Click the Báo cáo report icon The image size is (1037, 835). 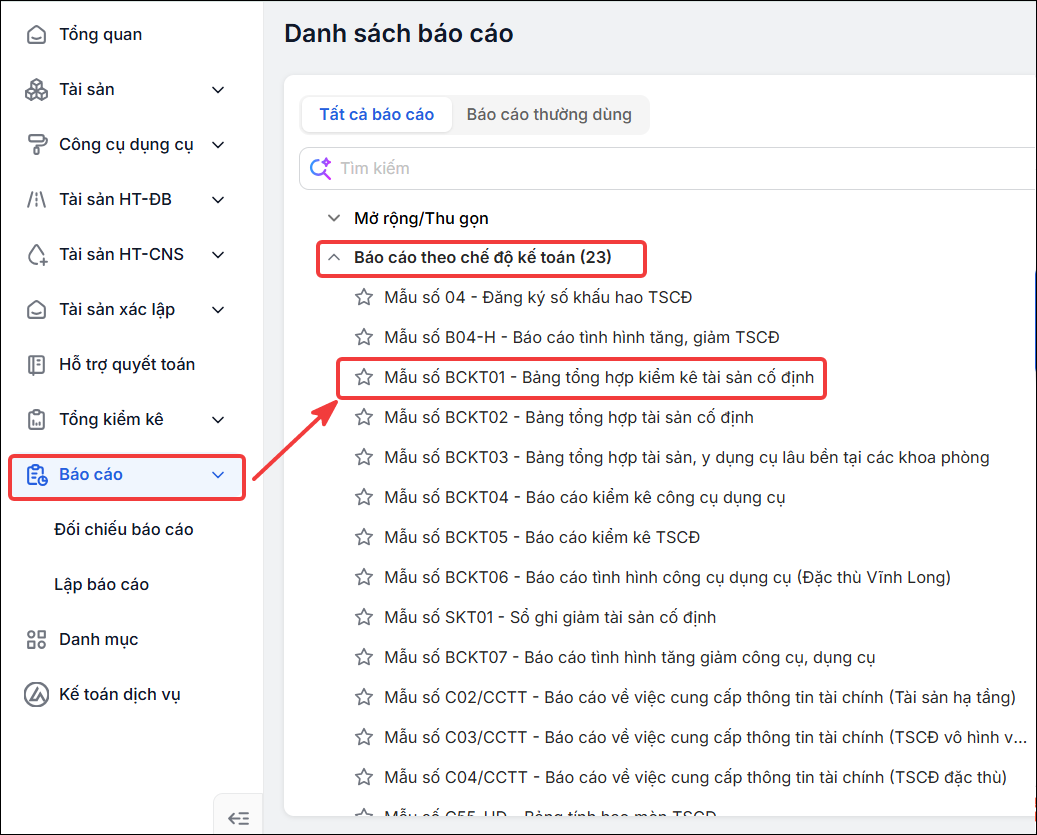[36, 475]
